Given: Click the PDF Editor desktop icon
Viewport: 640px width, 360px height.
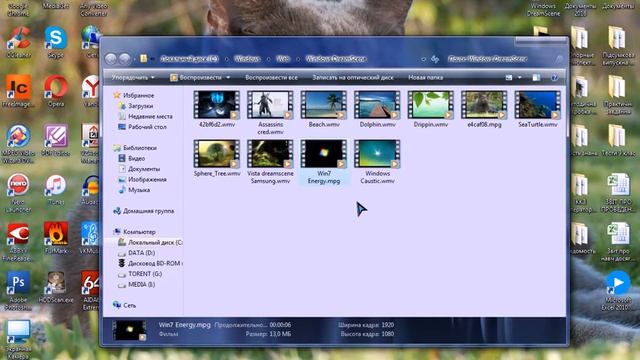Looking at the screenshot, I should (56, 140).
